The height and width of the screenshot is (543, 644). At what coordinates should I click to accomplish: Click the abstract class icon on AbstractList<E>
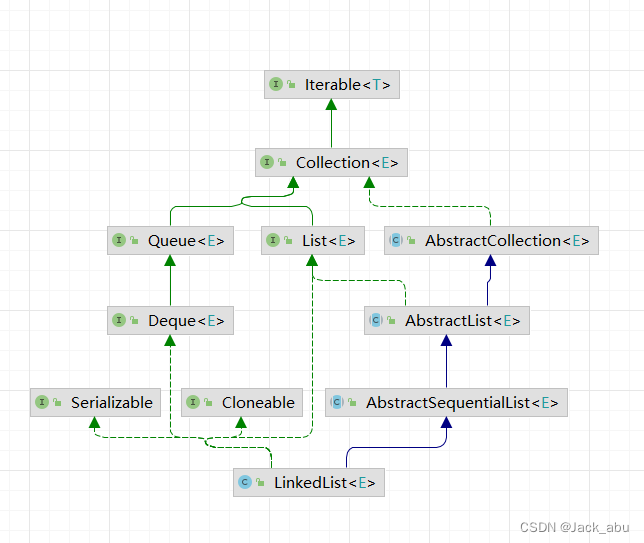pyautogui.click(x=376, y=320)
